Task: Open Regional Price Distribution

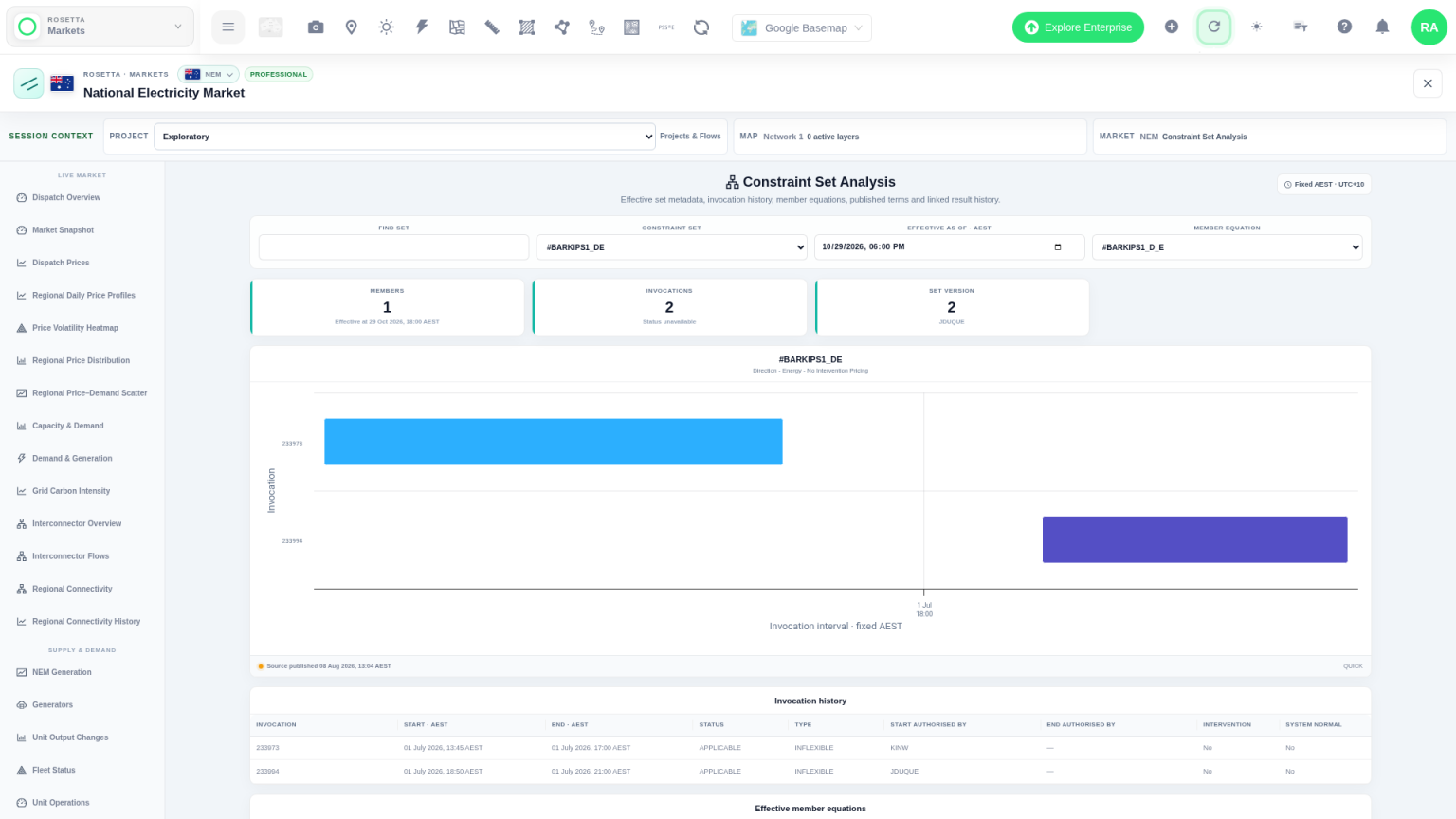Action: click(81, 360)
